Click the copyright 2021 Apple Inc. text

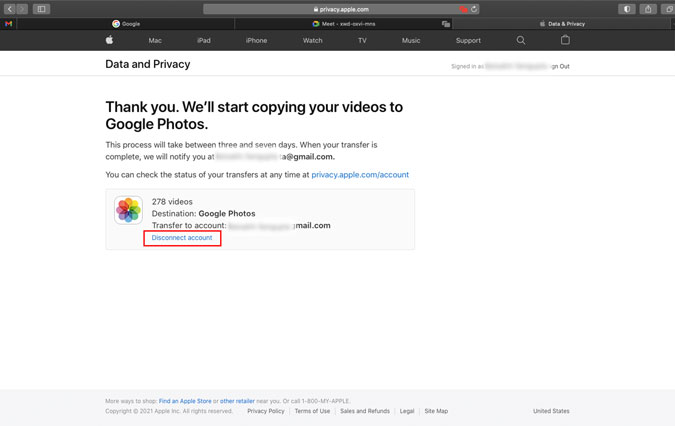169,411
